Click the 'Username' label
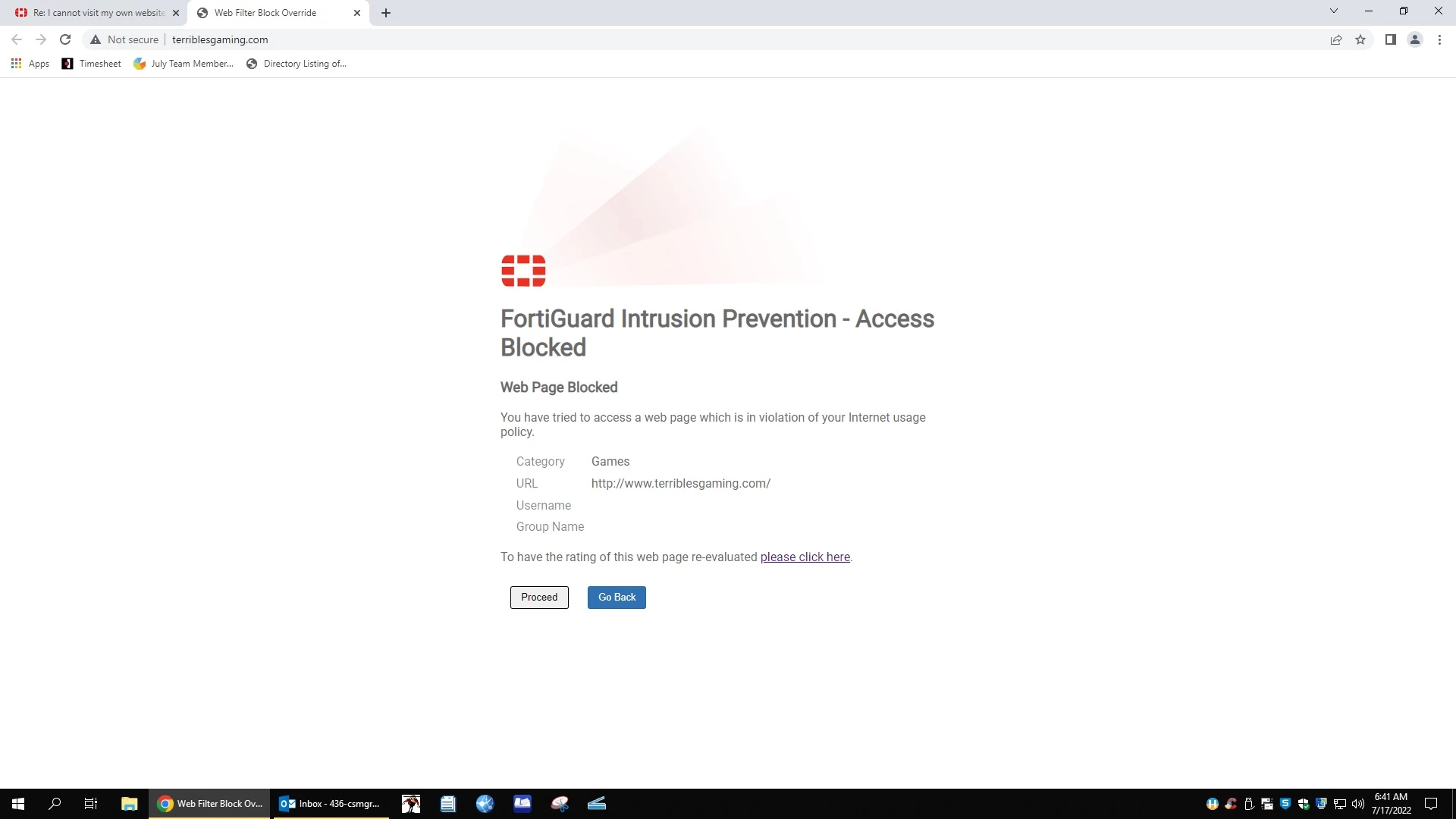The width and height of the screenshot is (1456, 819). 544,506
